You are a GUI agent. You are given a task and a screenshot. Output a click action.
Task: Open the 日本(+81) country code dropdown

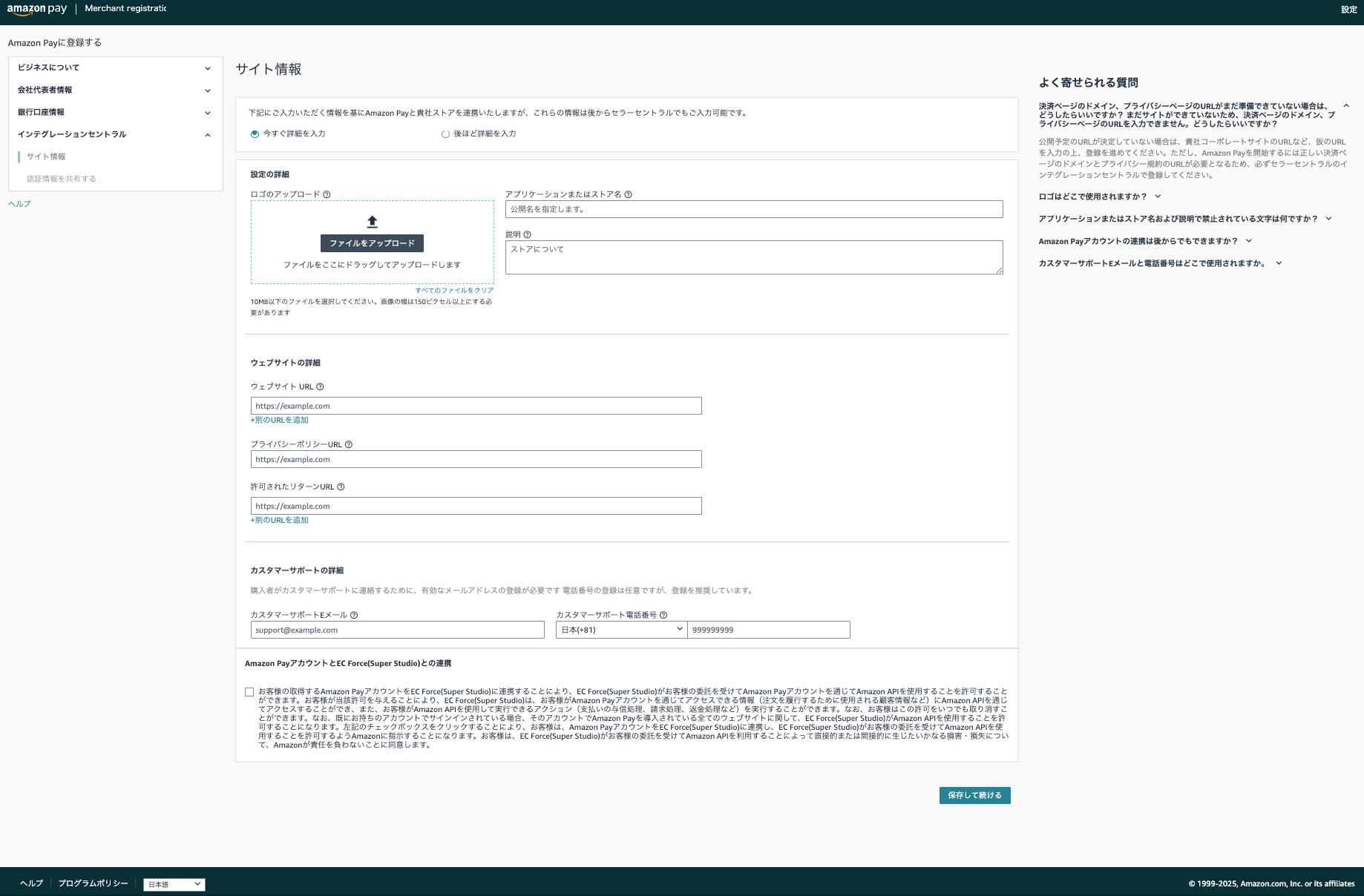pos(621,630)
